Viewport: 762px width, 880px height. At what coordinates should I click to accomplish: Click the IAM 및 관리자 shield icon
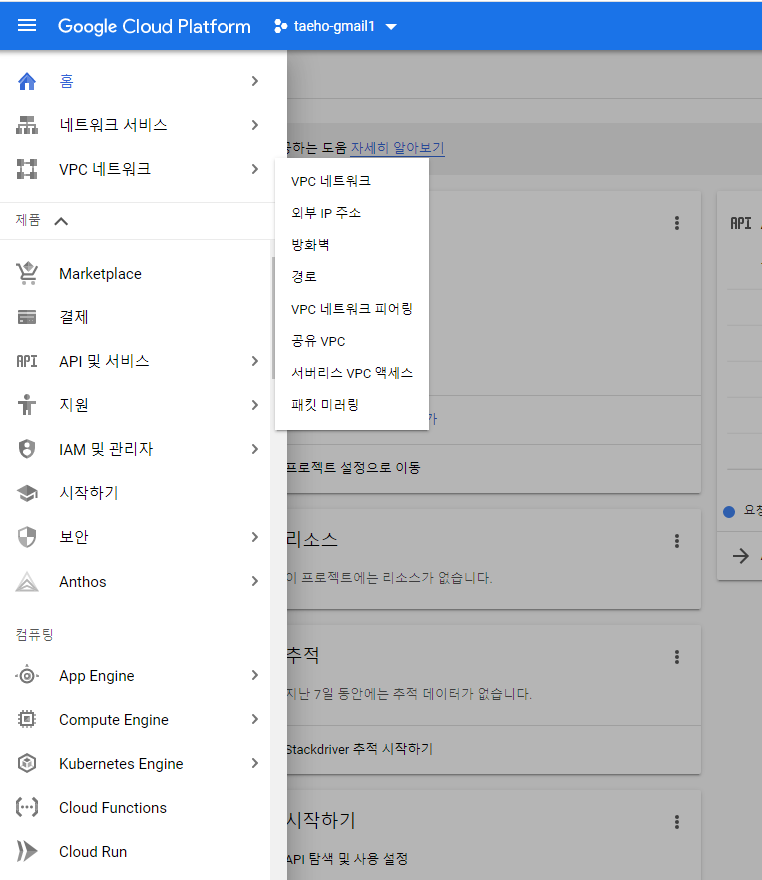tap(27, 449)
